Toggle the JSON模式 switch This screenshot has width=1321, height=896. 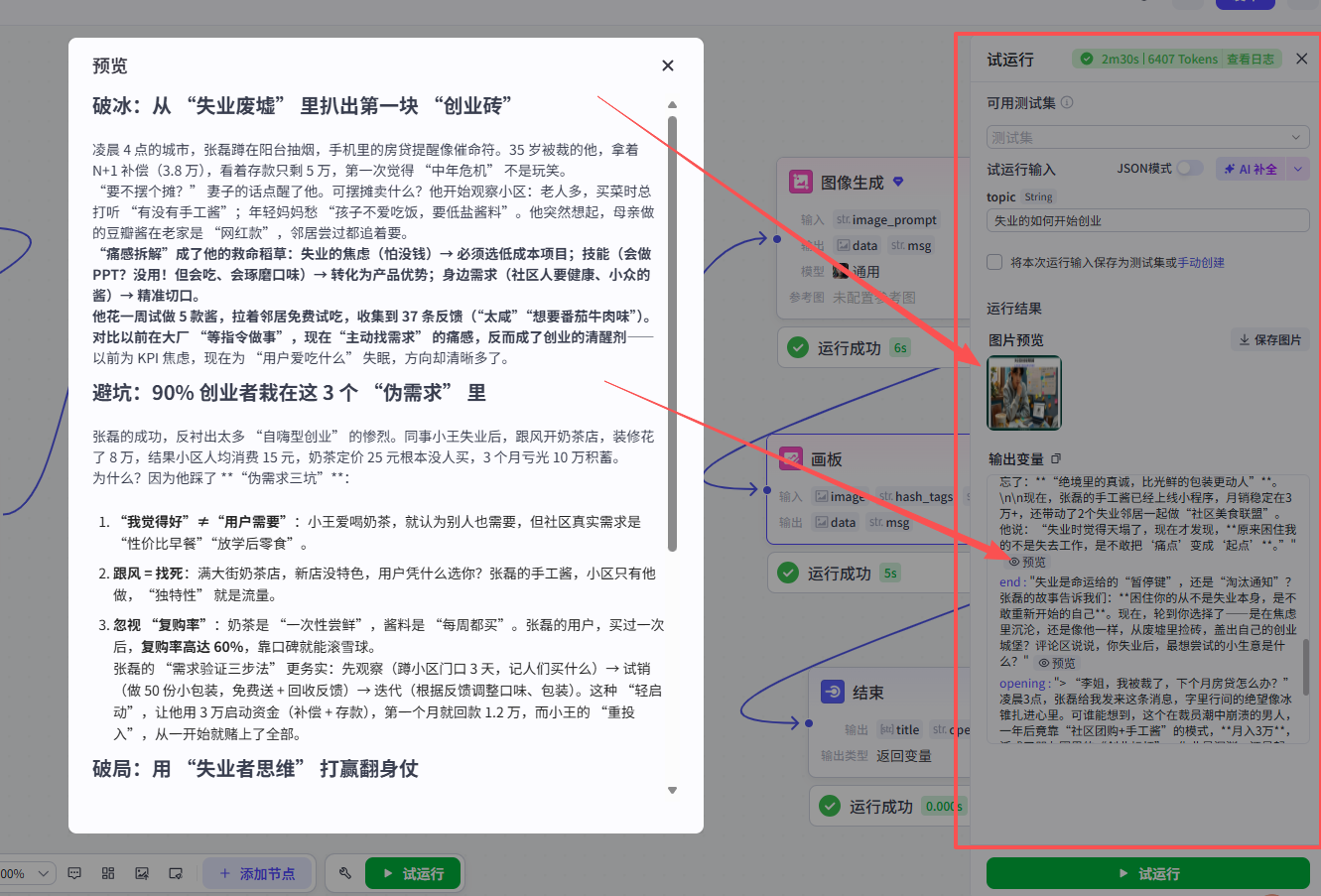point(1189,169)
